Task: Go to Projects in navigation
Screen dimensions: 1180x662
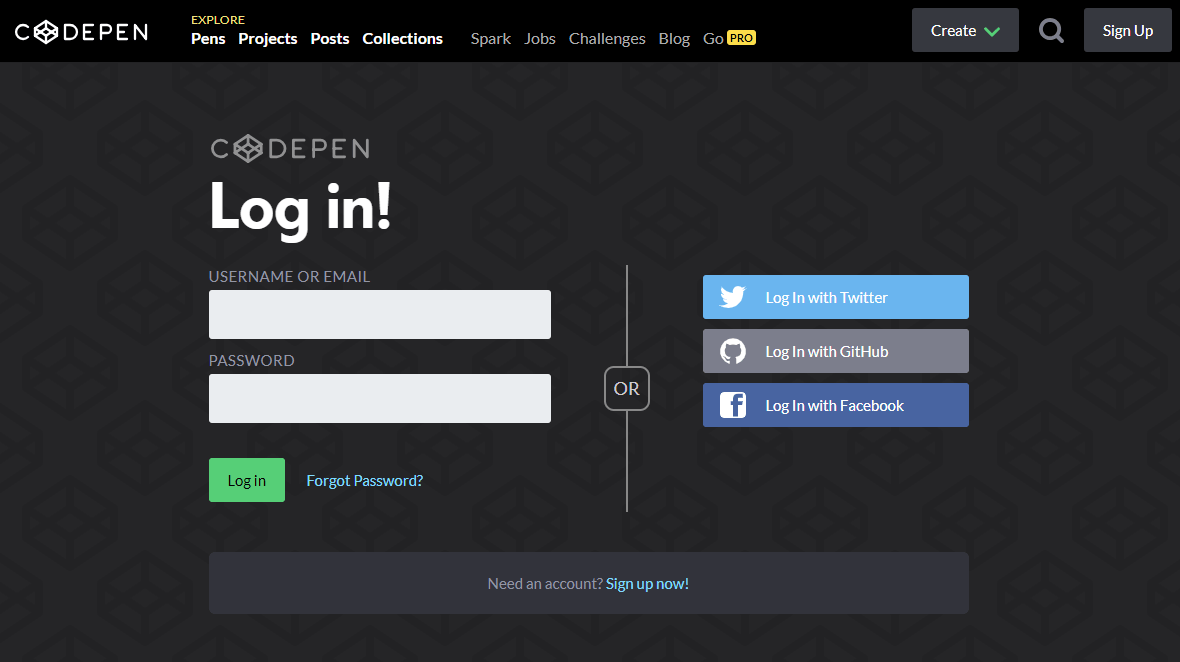Action: pos(267,38)
